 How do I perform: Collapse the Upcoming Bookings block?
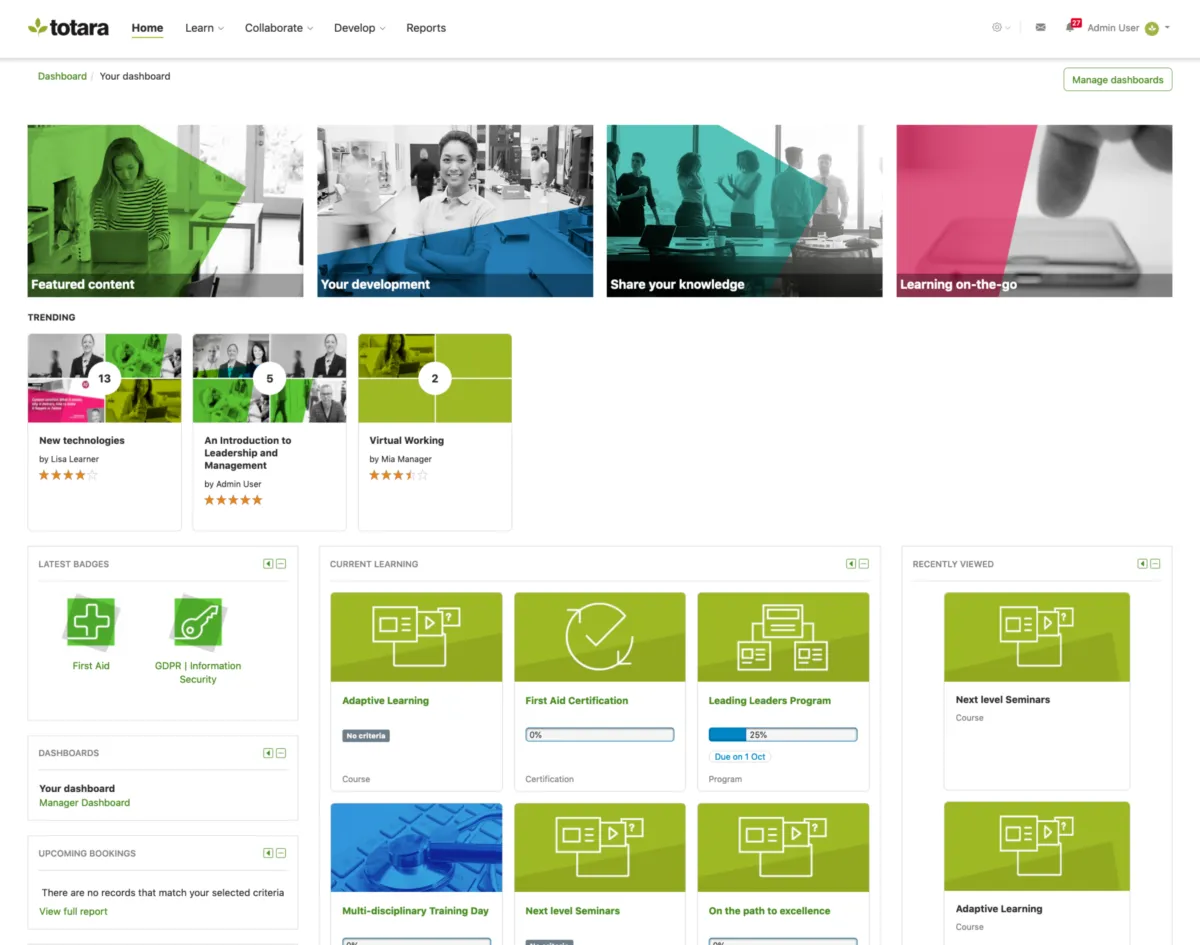[x=281, y=853]
